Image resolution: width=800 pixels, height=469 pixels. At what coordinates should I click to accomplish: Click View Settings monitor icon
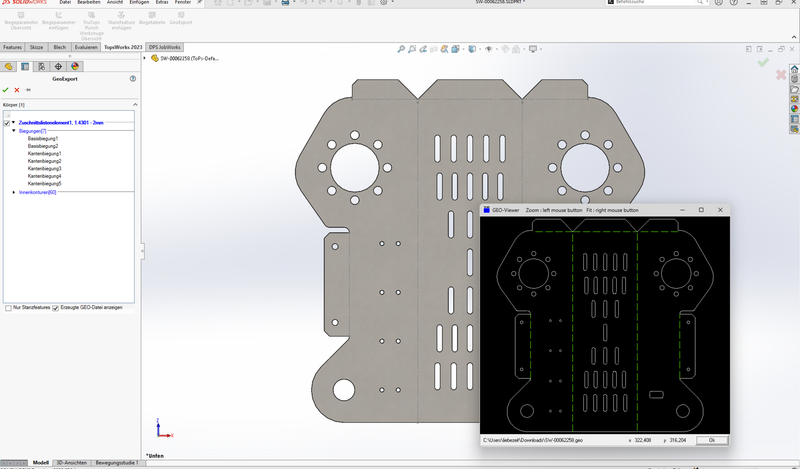pyautogui.click(x=533, y=49)
